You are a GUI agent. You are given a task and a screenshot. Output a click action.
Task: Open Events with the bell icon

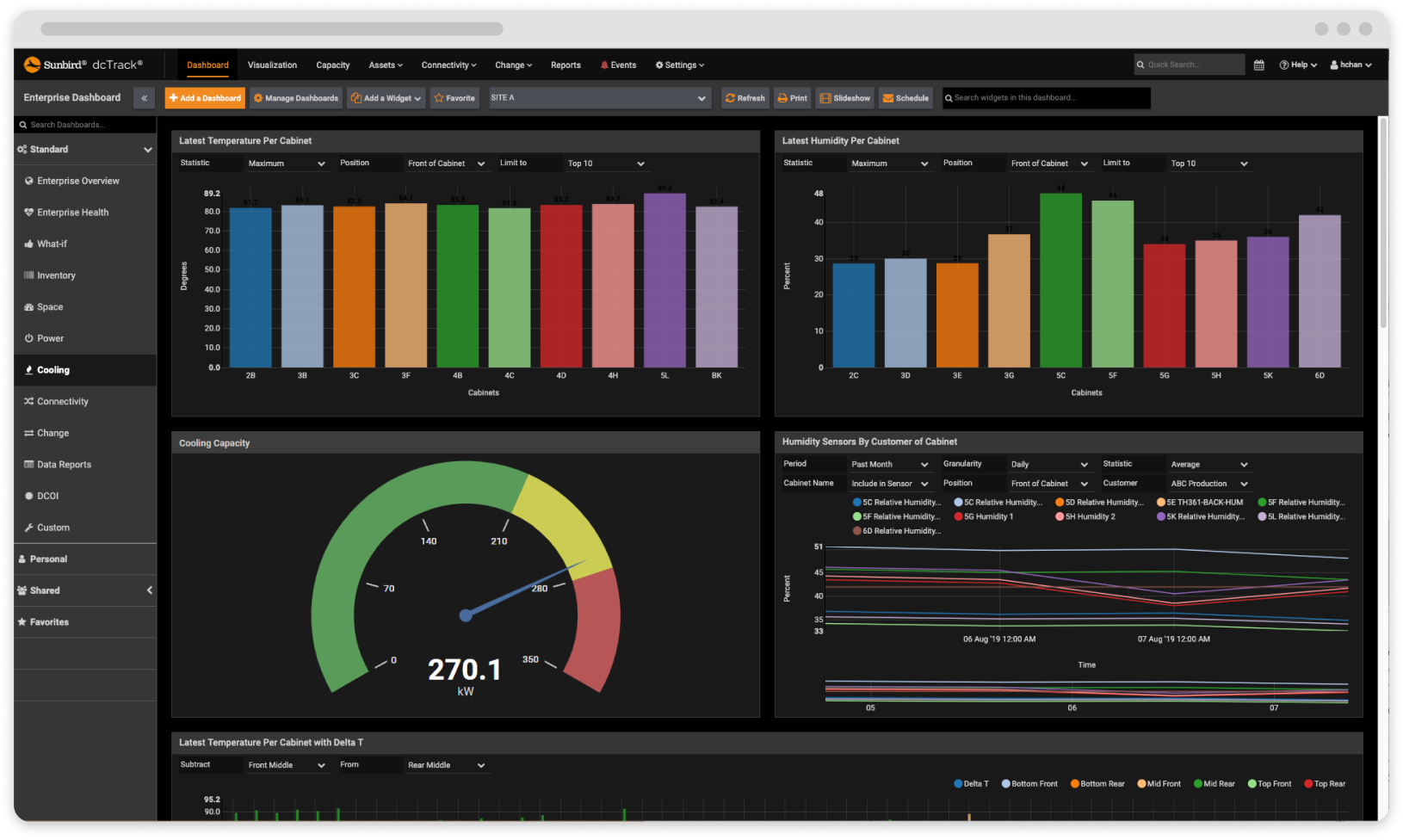[618, 65]
